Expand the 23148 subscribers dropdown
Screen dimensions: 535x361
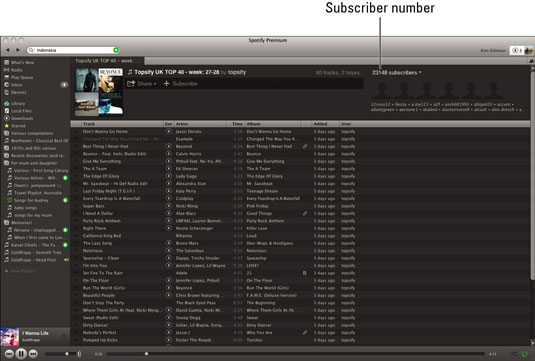[396, 73]
